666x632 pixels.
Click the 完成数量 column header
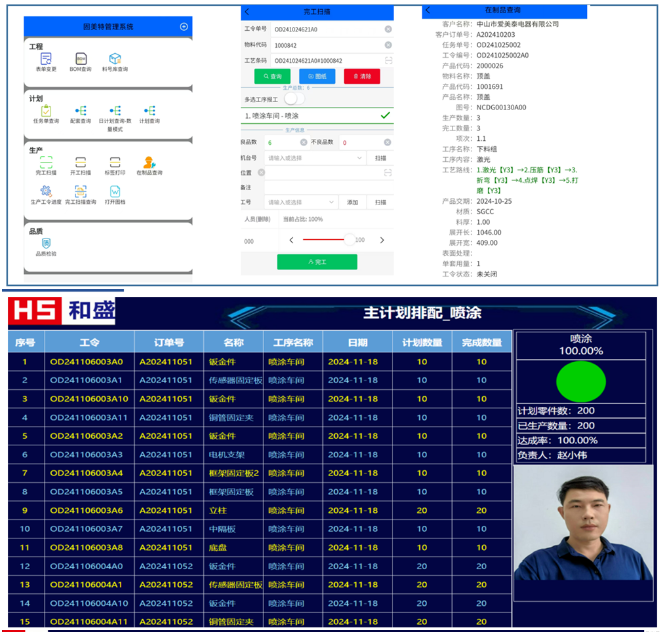481,342
